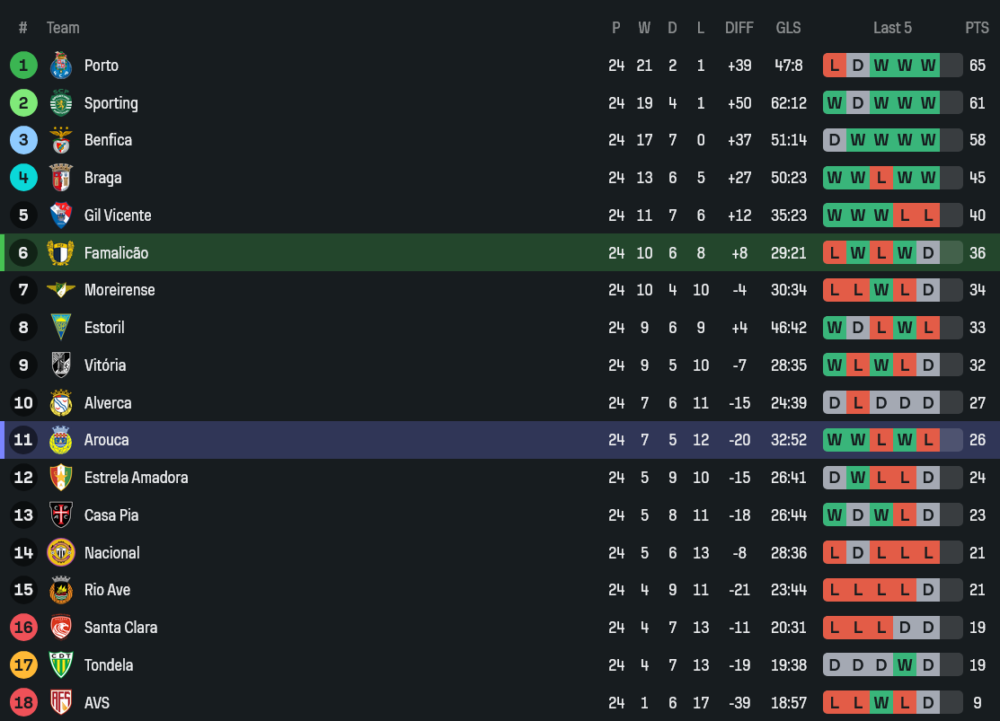Select the Last 5 column header

tap(892, 28)
